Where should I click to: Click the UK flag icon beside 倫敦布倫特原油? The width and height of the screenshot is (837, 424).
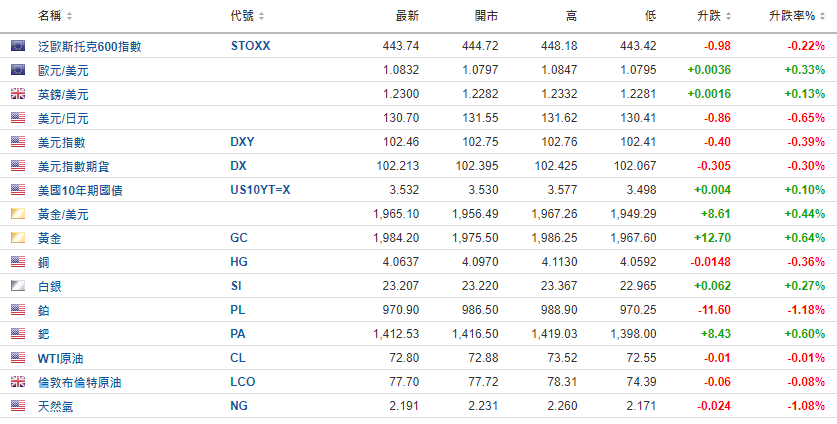(18, 382)
